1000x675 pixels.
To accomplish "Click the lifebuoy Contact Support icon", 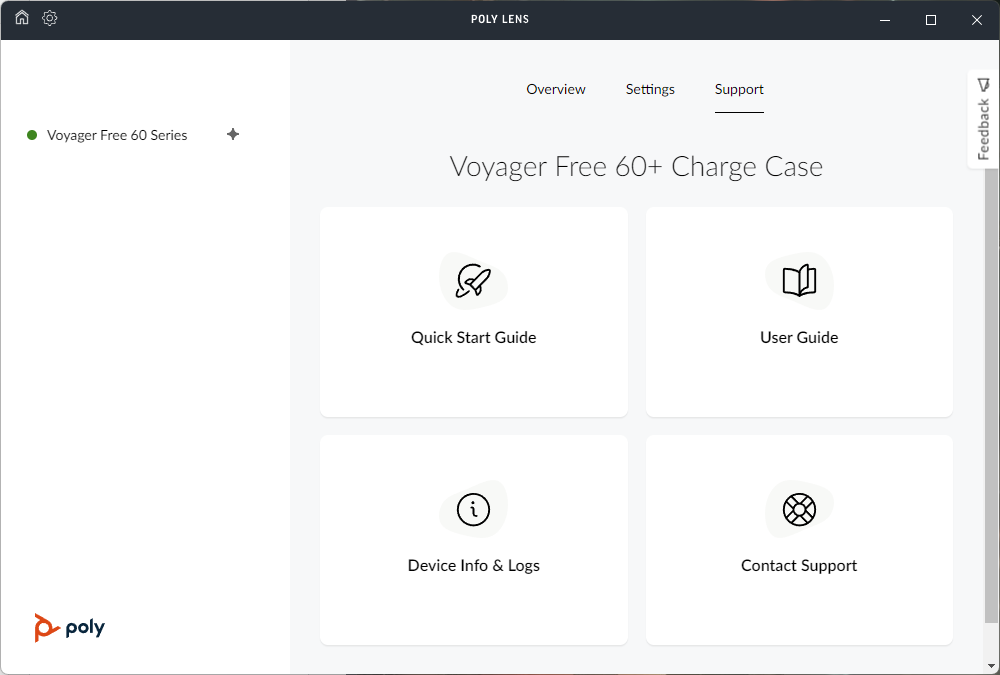I will [799, 509].
